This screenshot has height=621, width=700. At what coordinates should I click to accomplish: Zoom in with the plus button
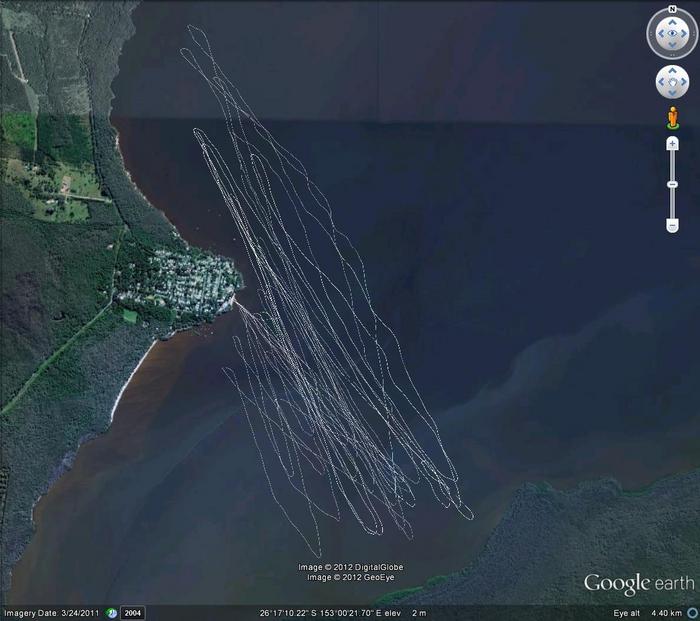click(672, 144)
